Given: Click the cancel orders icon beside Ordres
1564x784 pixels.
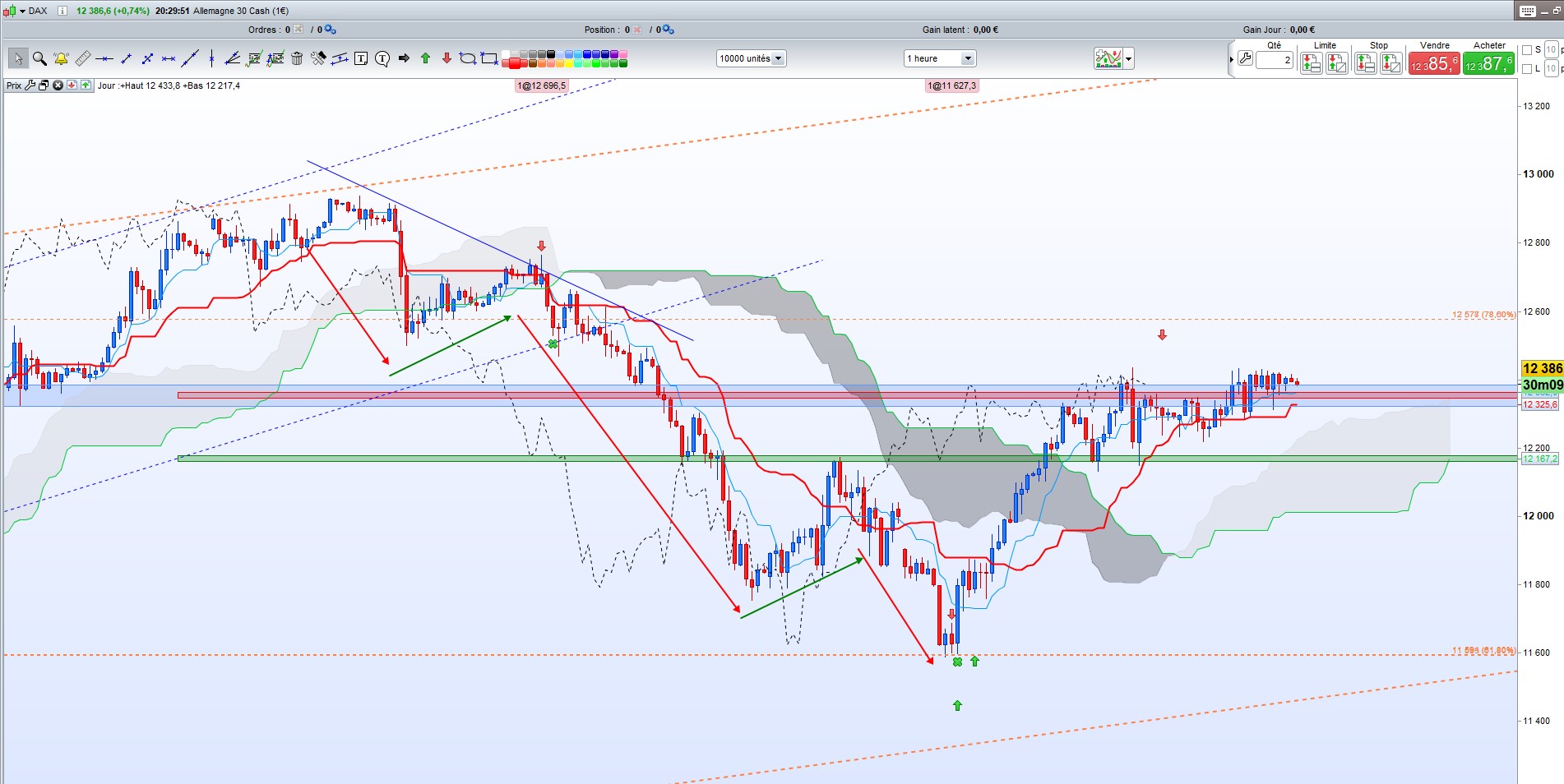Looking at the screenshot, I should (x=298, y=30).
